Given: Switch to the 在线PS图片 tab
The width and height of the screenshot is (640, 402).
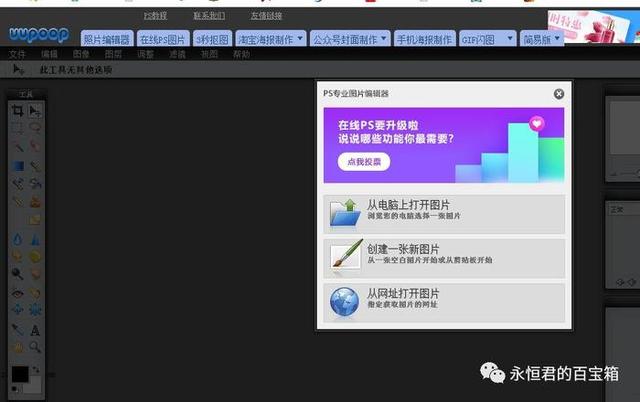Looking at the screenshot, I should [163, 39].
